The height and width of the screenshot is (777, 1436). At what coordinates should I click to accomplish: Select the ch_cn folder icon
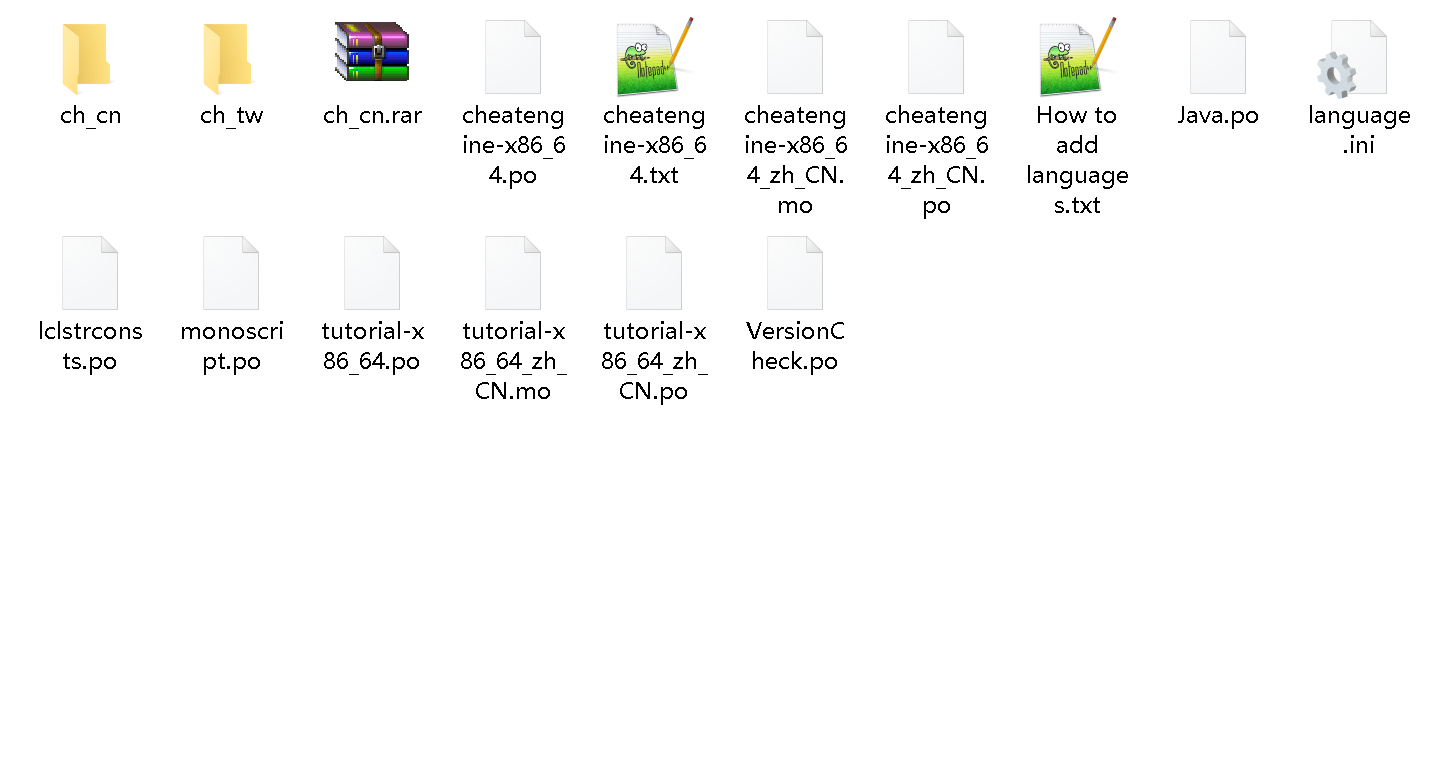tap(88, 57)
